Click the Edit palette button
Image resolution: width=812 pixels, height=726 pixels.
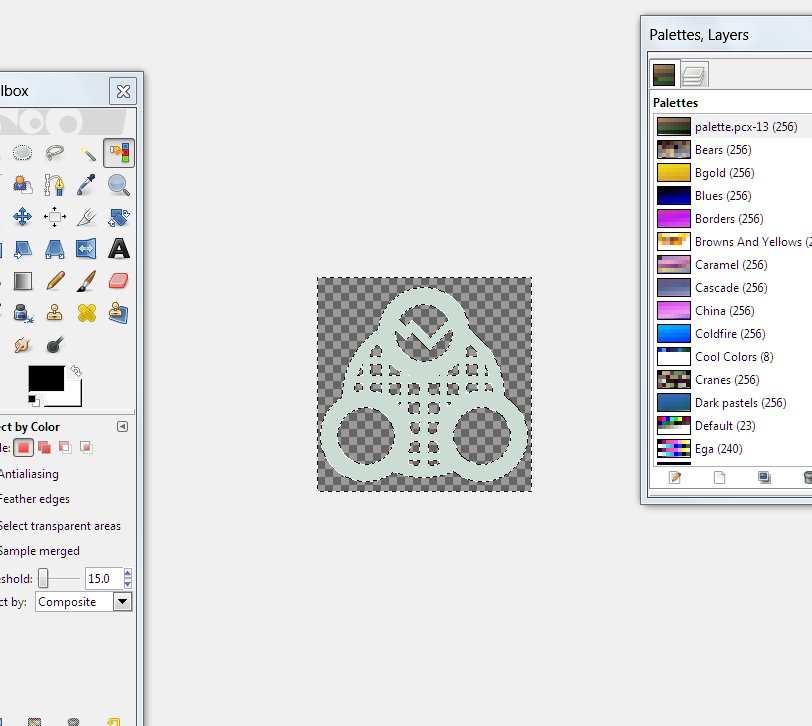click(675, 478)
